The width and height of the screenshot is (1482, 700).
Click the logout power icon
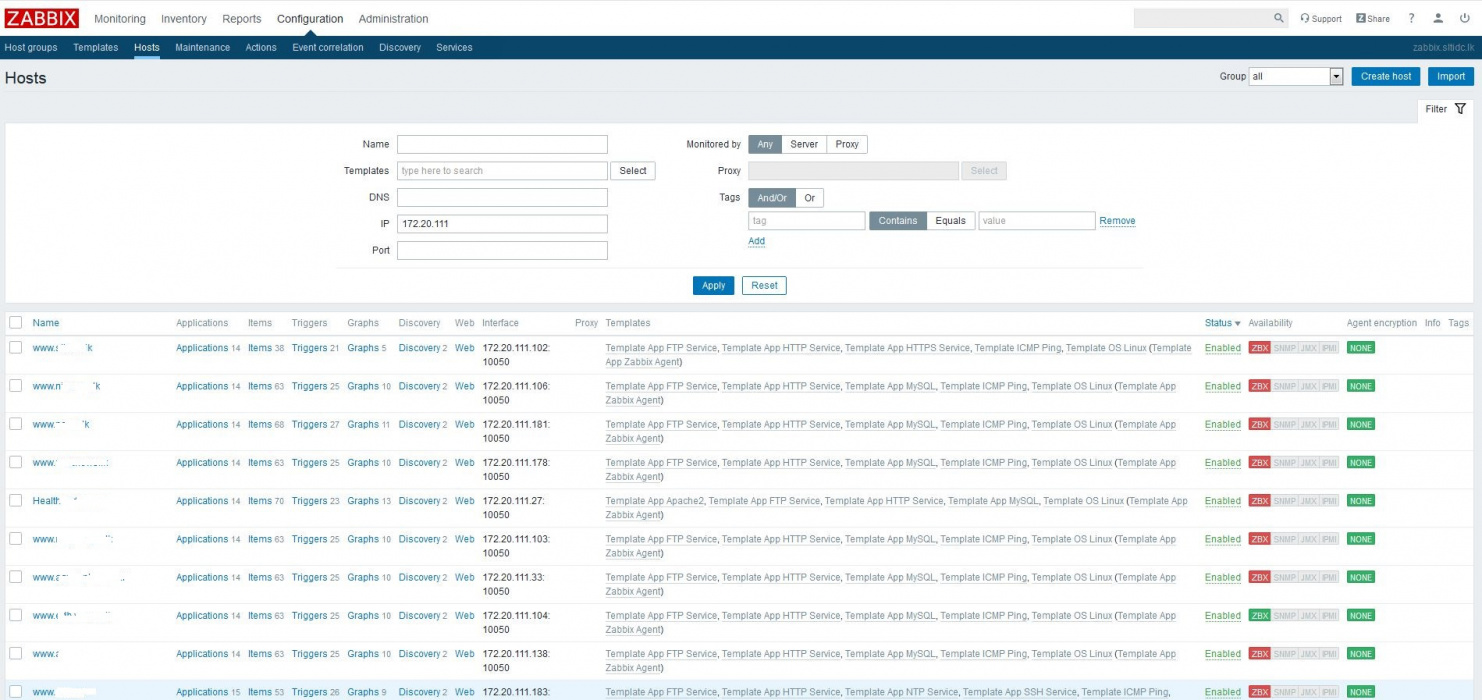(1465, 18)
